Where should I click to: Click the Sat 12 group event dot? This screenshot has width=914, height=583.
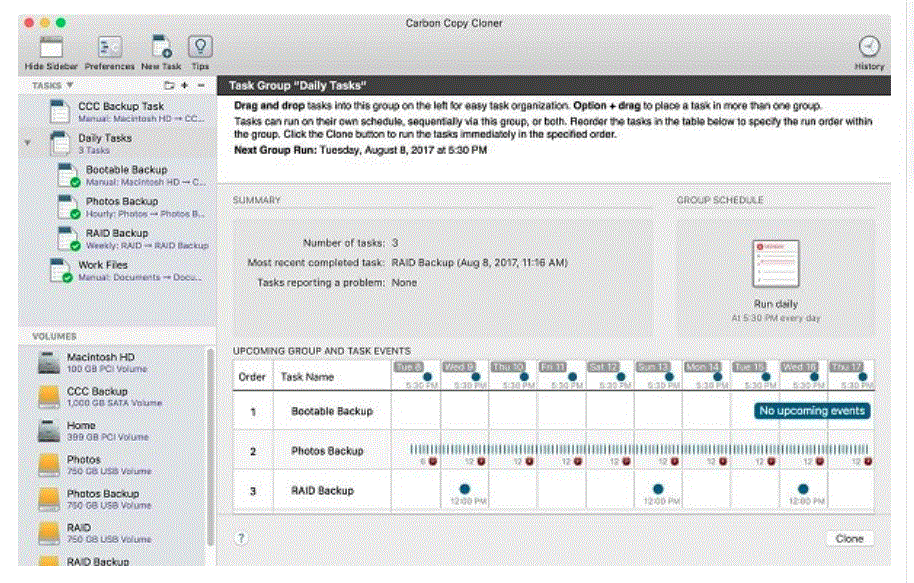tap(621, 377)
